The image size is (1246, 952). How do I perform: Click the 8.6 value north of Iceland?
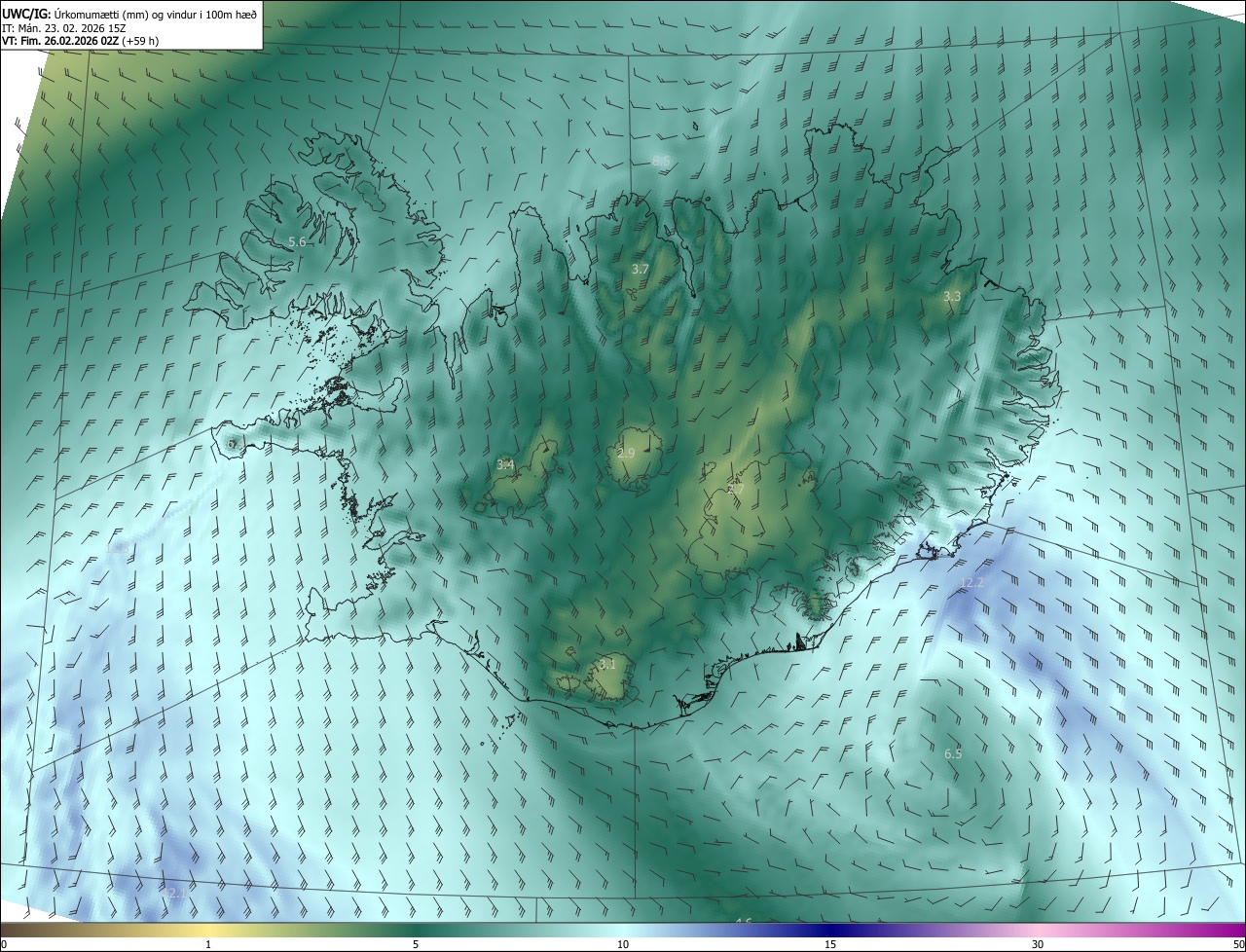point(661,161)
